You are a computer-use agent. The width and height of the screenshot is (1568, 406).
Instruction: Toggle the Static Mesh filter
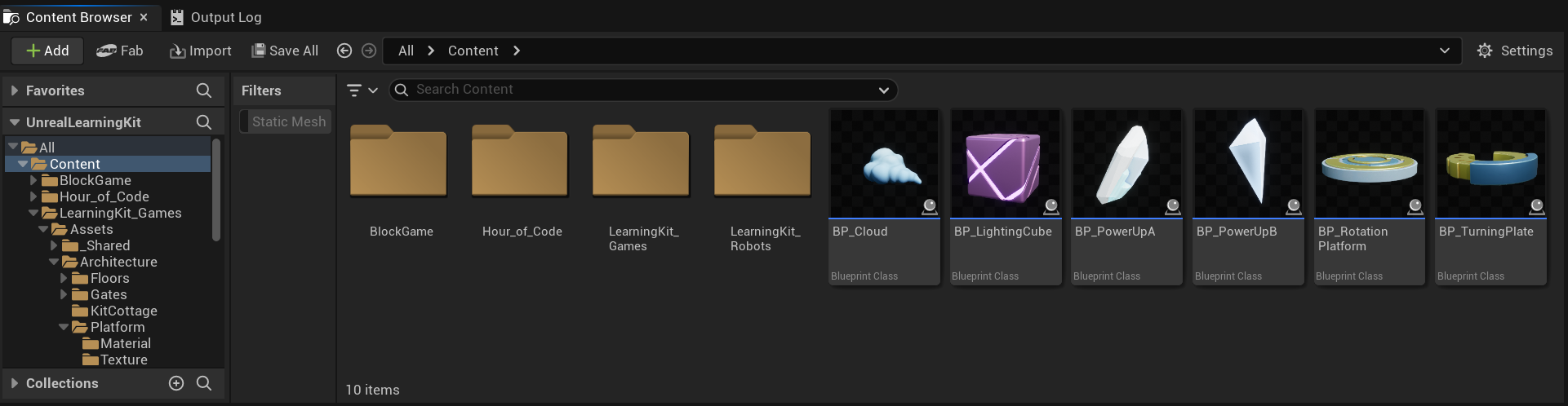pyautogui.click(x=286, y=121)
